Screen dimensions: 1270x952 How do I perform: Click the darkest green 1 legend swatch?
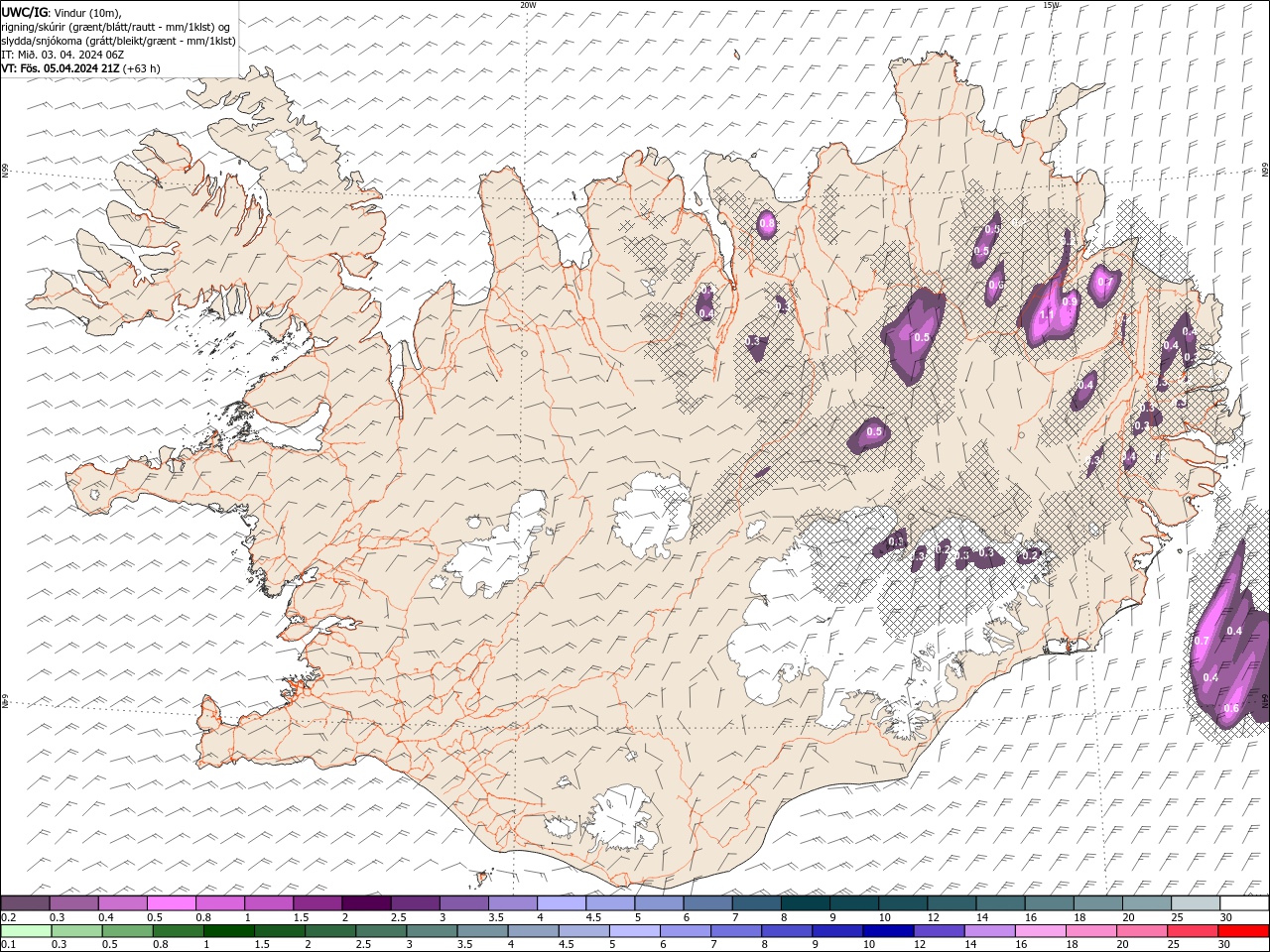click(x=228, y=931)
